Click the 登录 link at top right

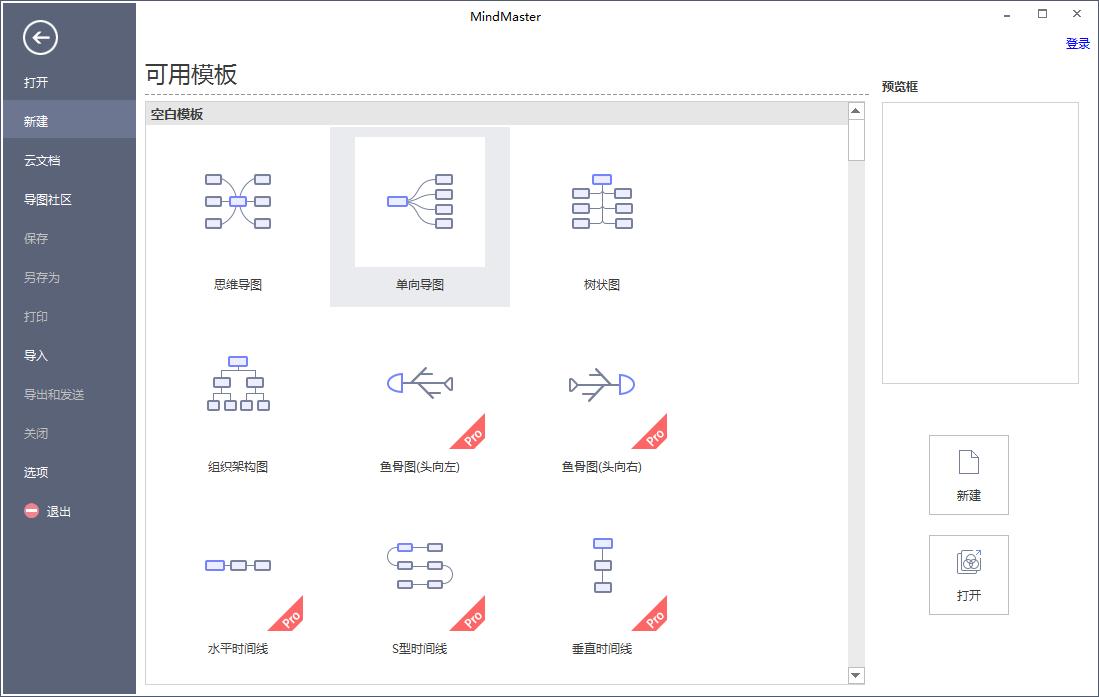[1077, 43]
